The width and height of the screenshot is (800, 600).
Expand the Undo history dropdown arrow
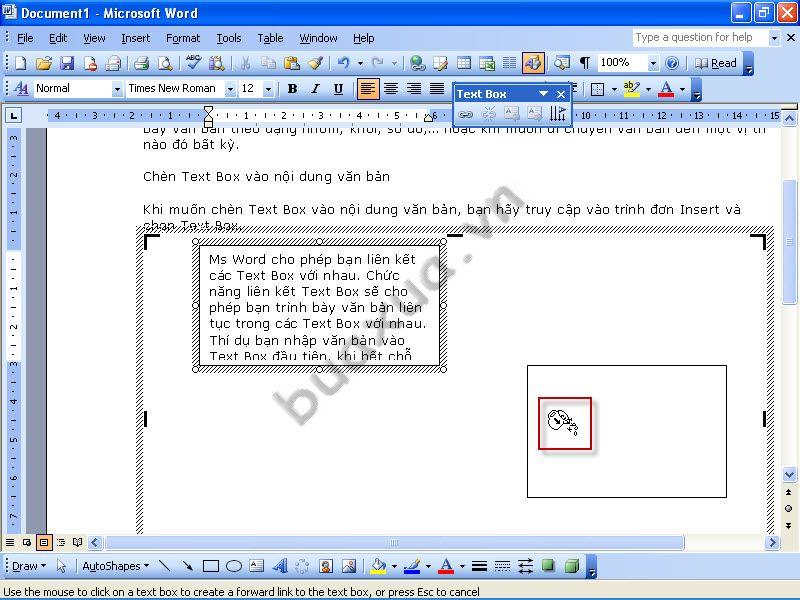(x=360, y=63)
